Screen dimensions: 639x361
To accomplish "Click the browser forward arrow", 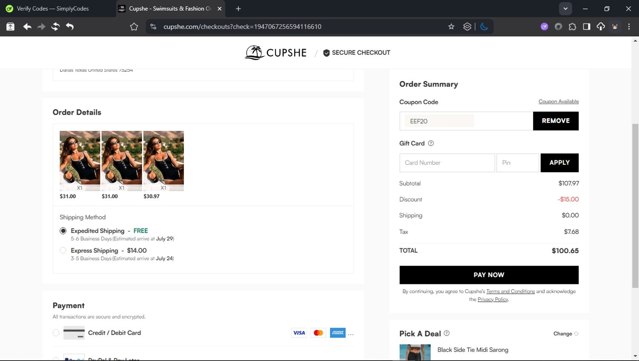I will point(41,26).
